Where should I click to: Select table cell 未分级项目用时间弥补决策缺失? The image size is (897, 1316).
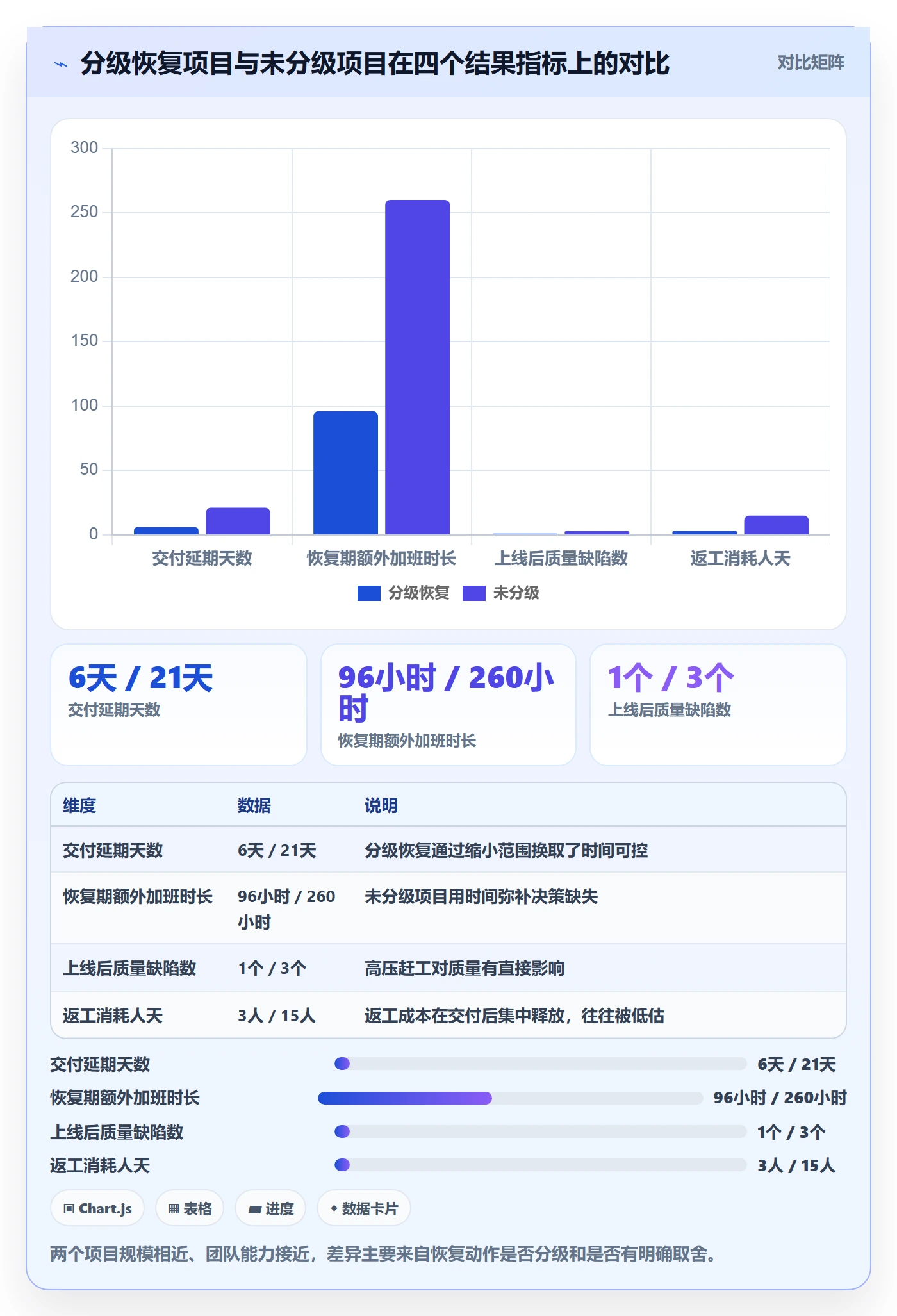[x=481, y=896]
